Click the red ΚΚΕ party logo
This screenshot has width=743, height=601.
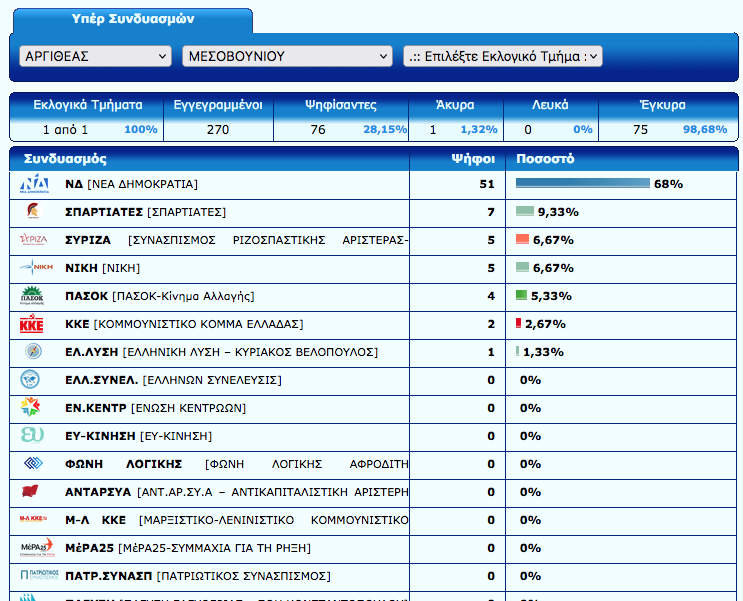33,324
